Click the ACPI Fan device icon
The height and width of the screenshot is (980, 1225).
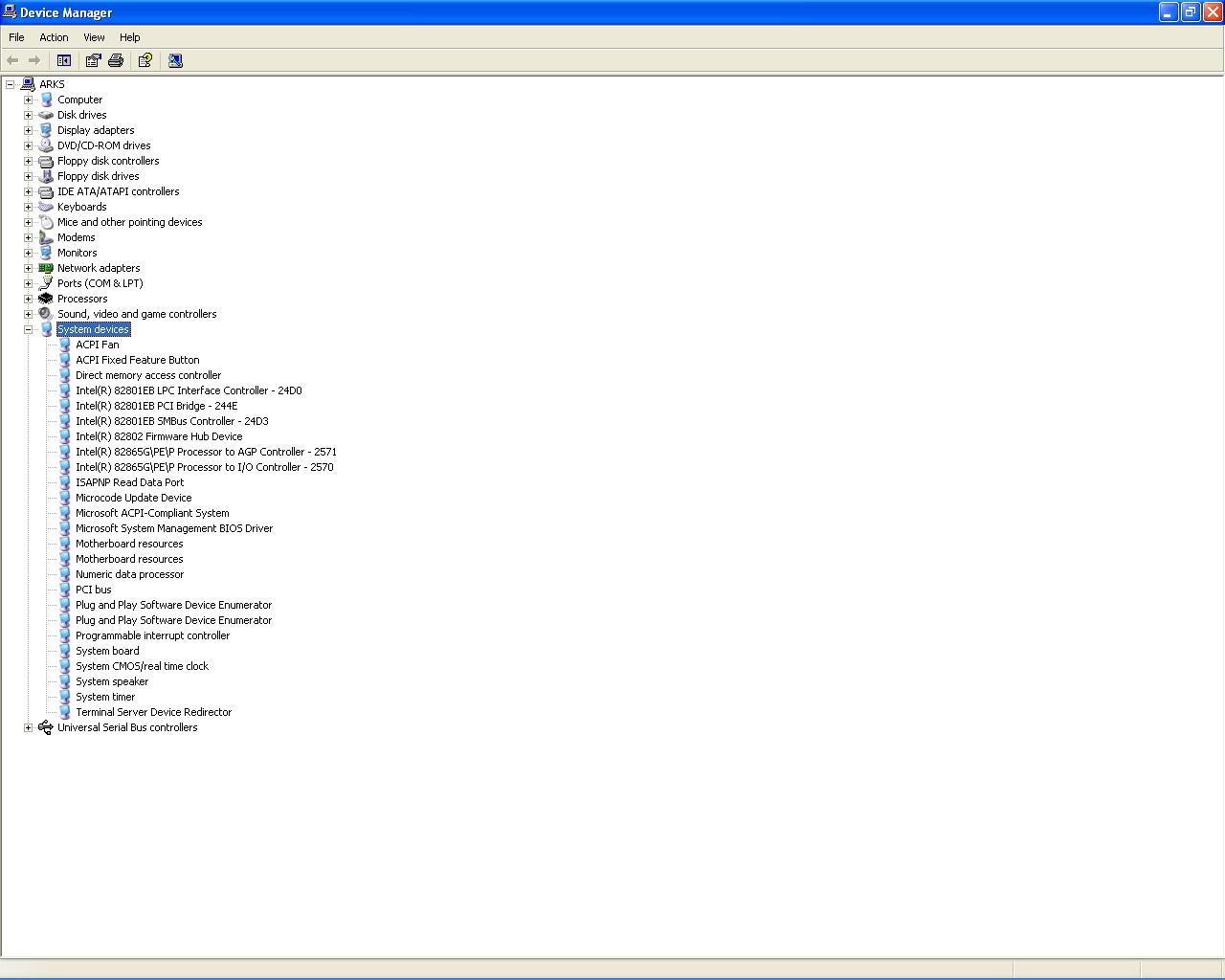click(65, 345)
